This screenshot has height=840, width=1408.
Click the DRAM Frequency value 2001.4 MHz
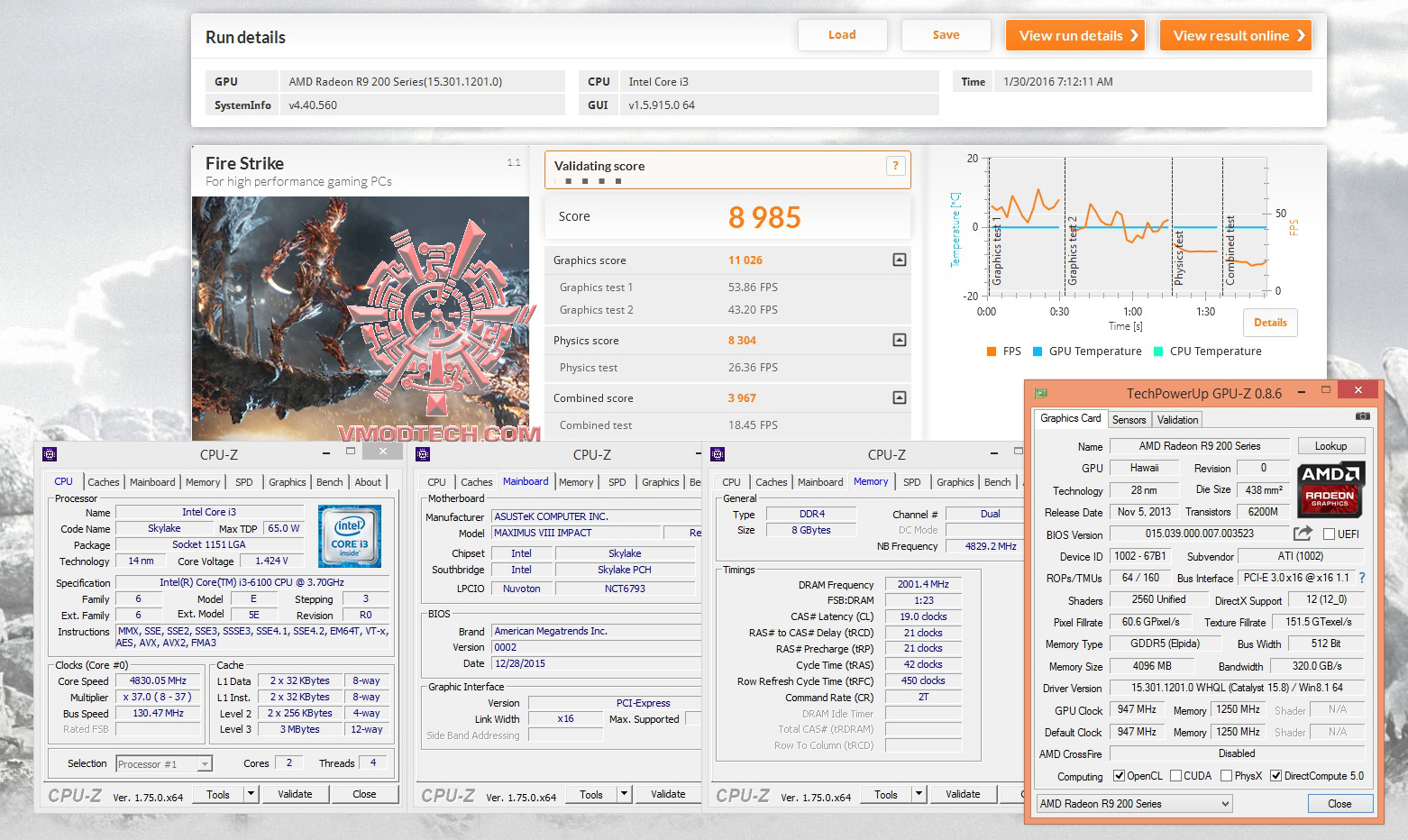click(x=923, y=584)
